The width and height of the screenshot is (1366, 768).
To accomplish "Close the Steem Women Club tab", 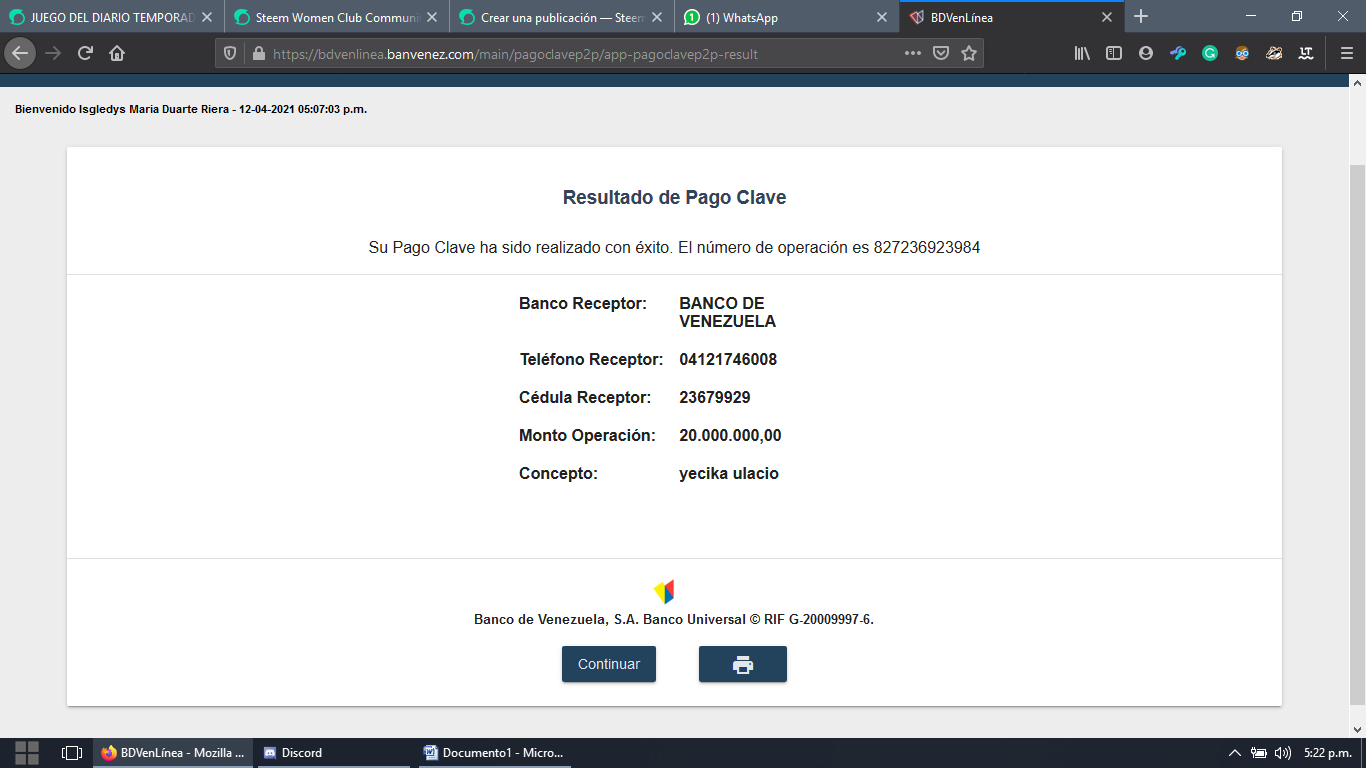I will coord(431,17).
